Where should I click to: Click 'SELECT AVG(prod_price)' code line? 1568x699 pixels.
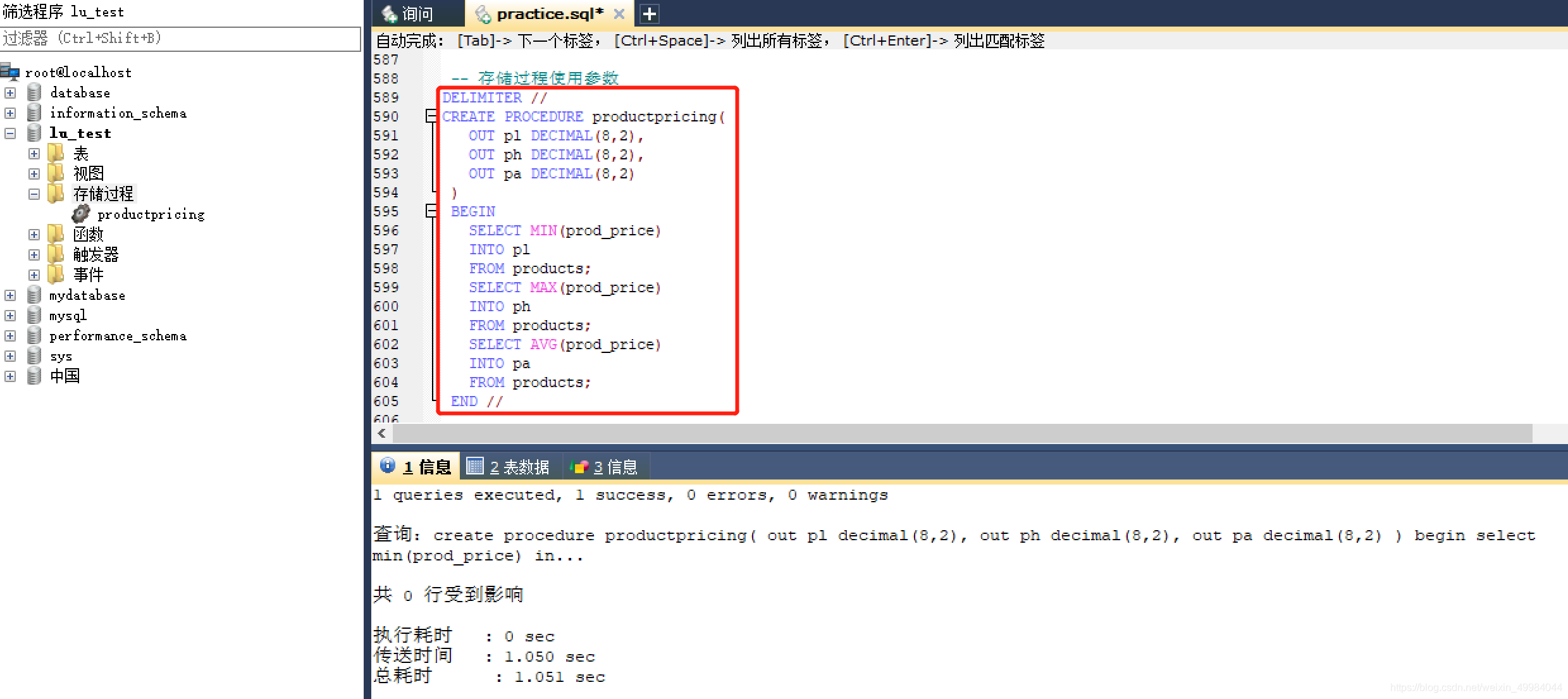point(565,344)
